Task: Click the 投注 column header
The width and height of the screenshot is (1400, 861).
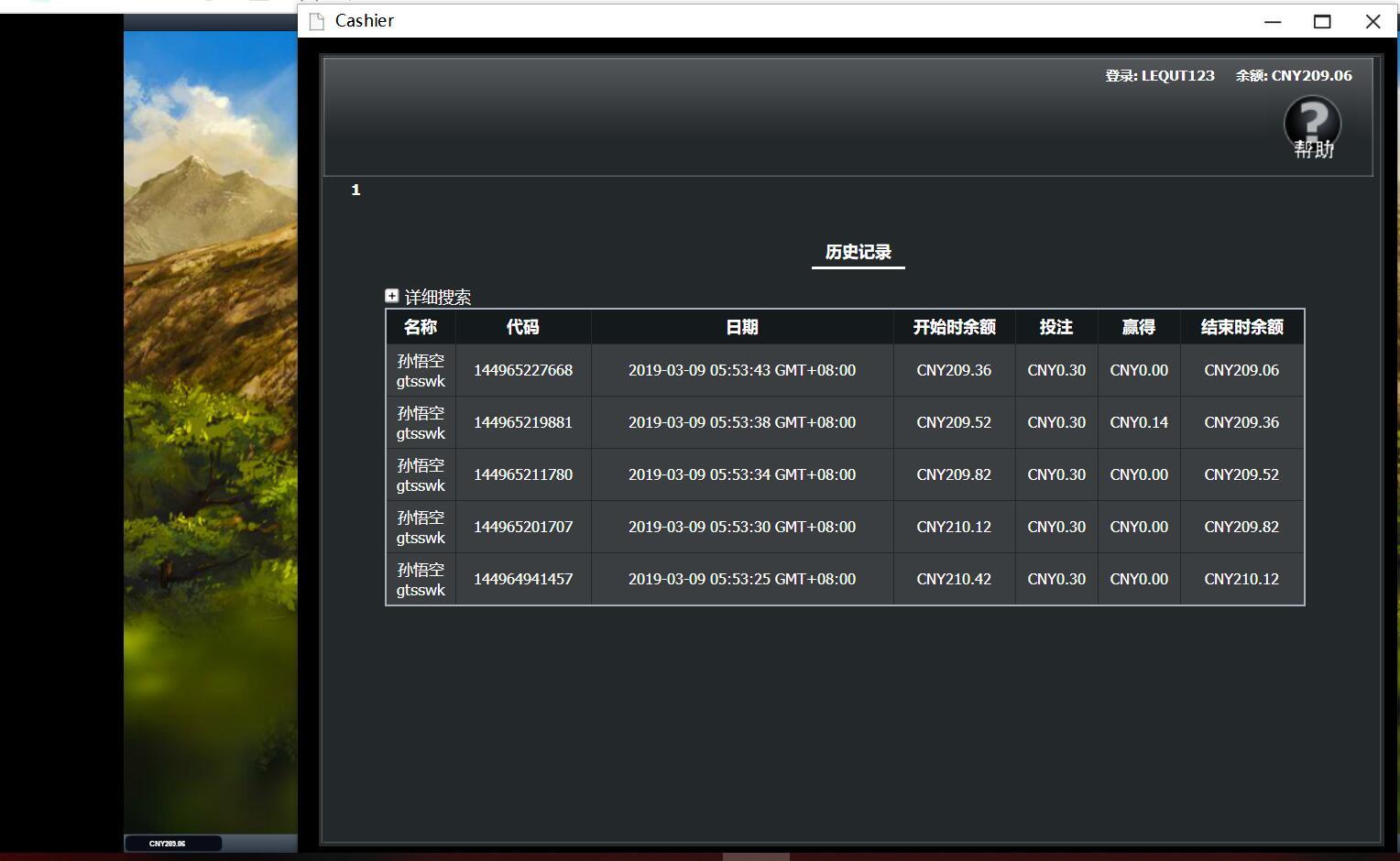Action: (x=1056, y=327)
